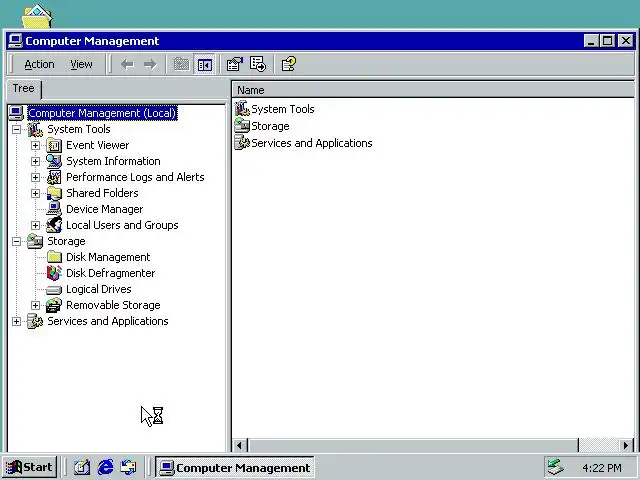
Task: Open the Properties toolbar icon
Action: click(x=235, y=64)
